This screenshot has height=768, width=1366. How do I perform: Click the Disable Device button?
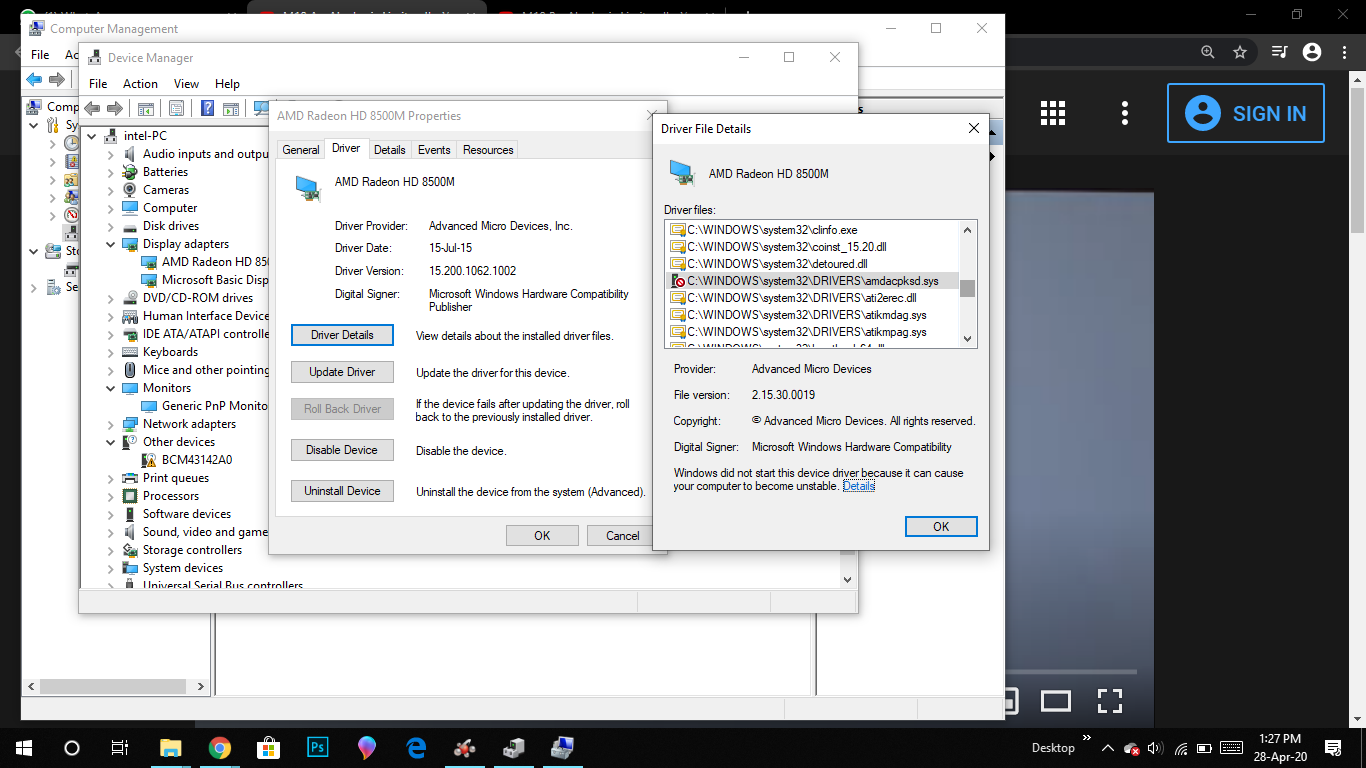(x=342, y=450)
